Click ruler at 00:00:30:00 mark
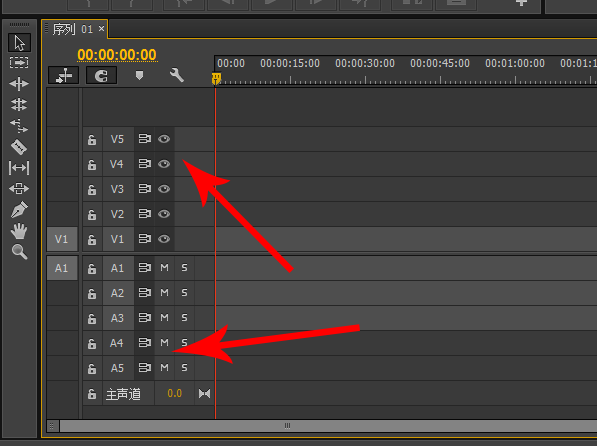 tap(365, 63)
